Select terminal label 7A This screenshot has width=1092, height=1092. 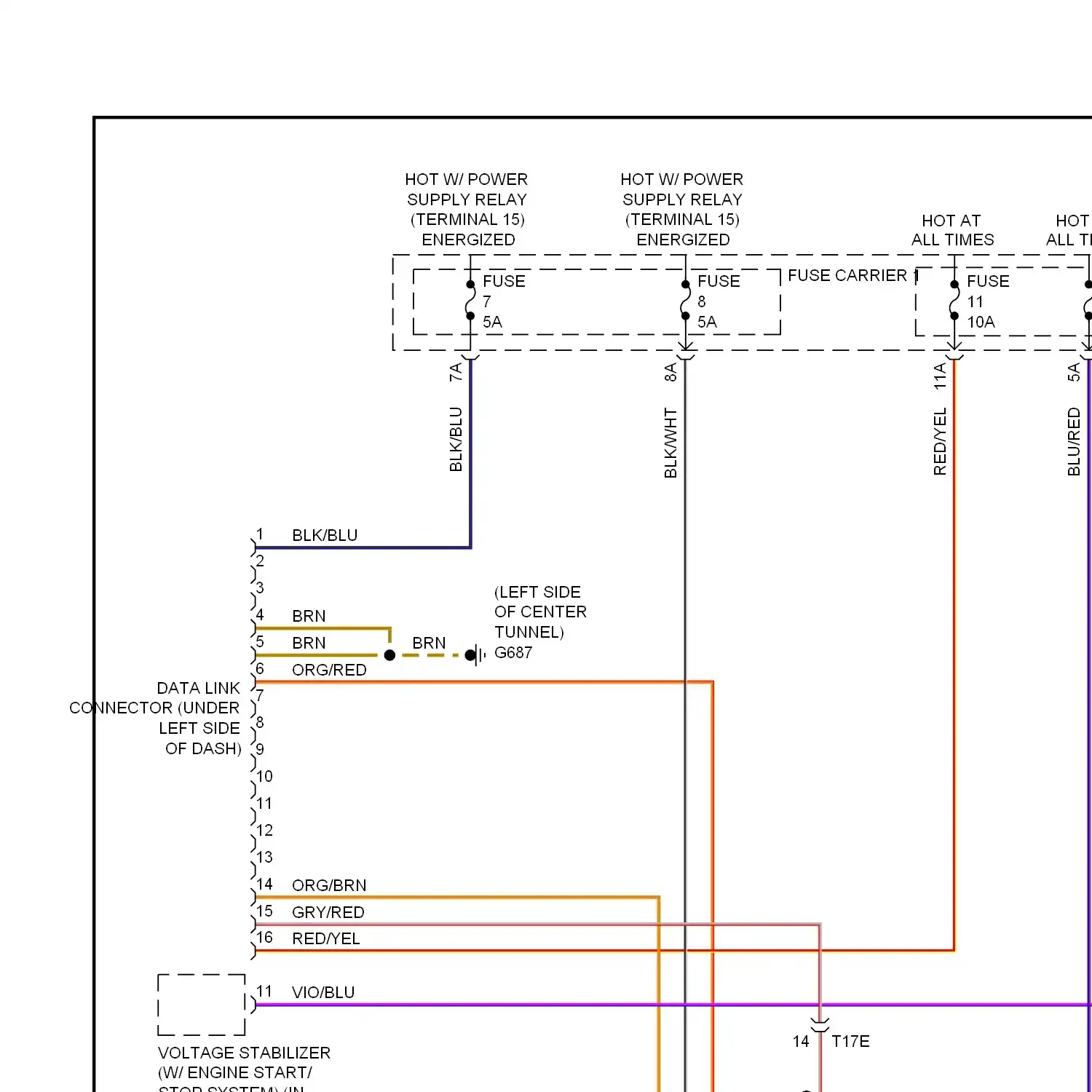pyautogui.click(x=456, y=372)
